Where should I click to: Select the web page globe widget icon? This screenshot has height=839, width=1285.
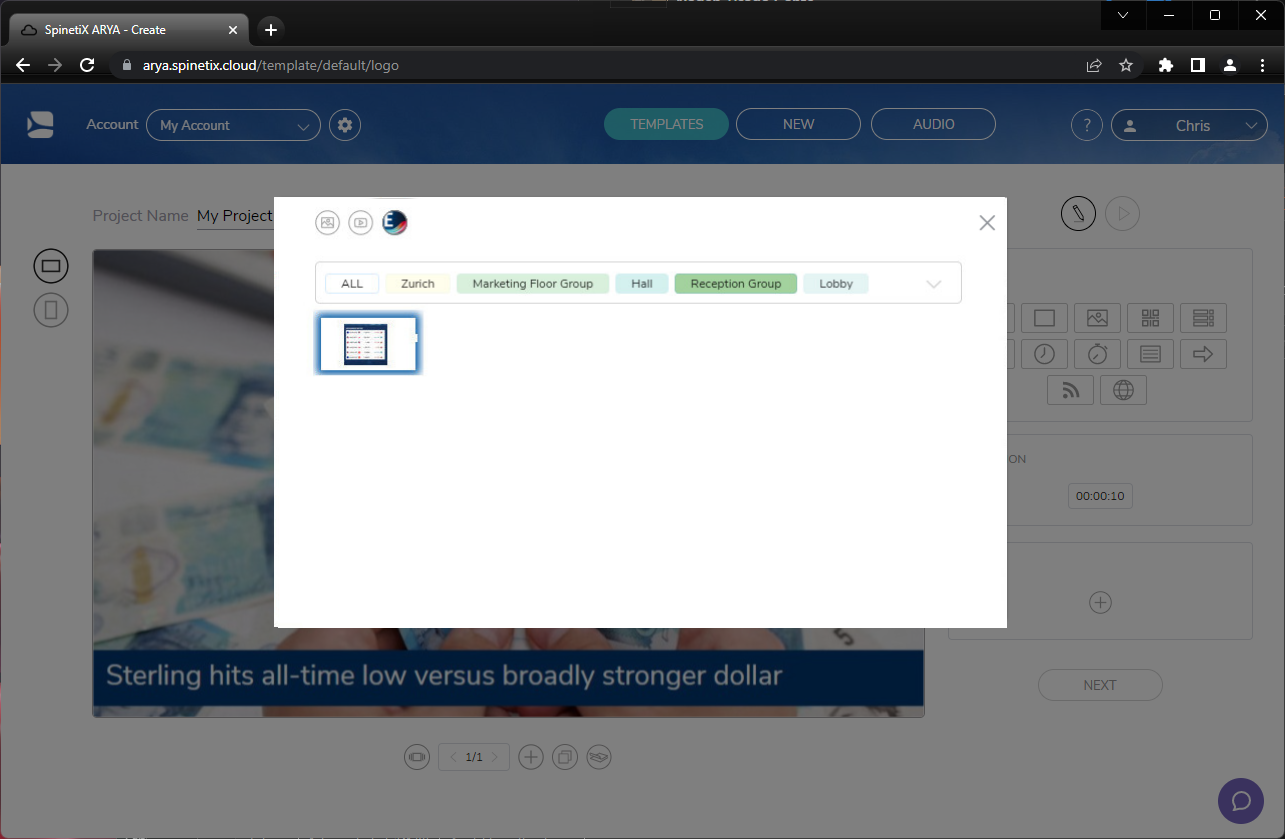(1124, 390)
